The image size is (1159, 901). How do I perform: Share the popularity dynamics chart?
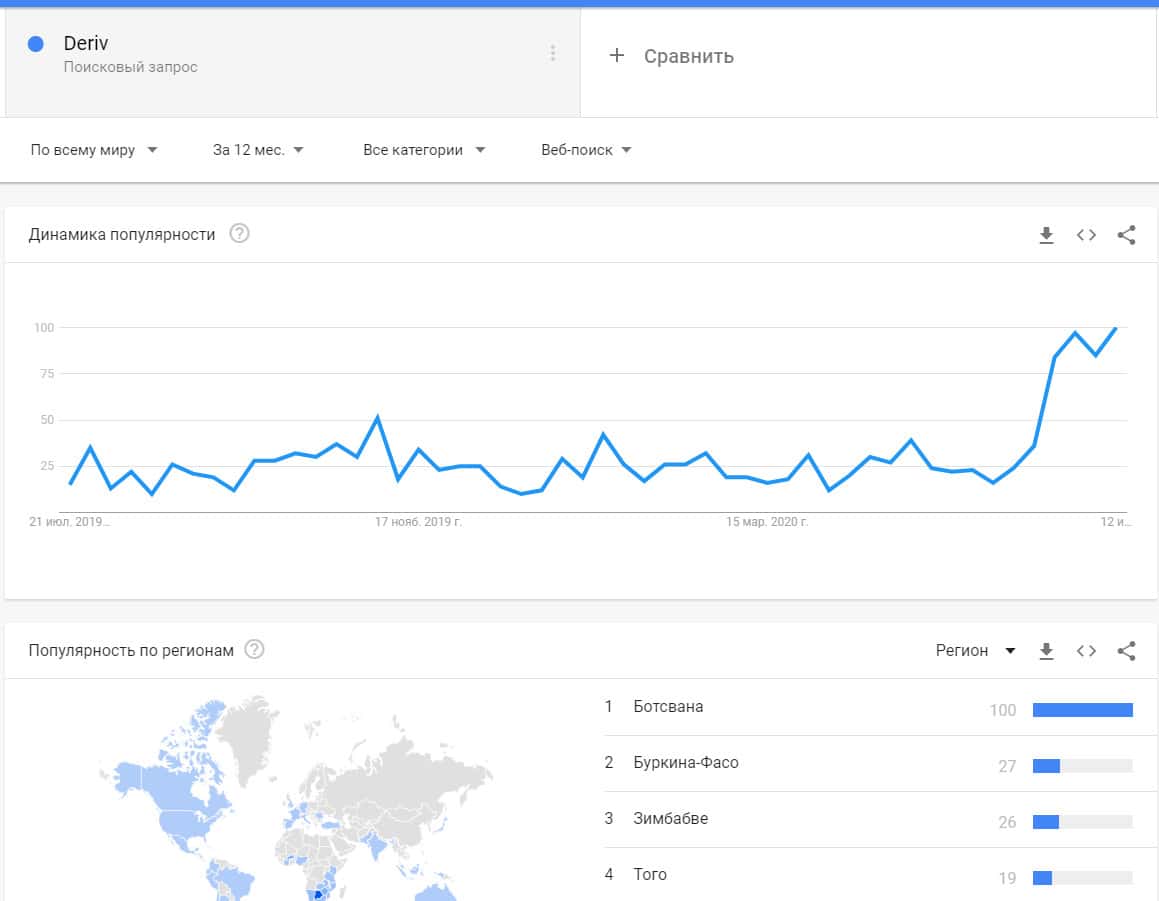[x=1126, y=235]
